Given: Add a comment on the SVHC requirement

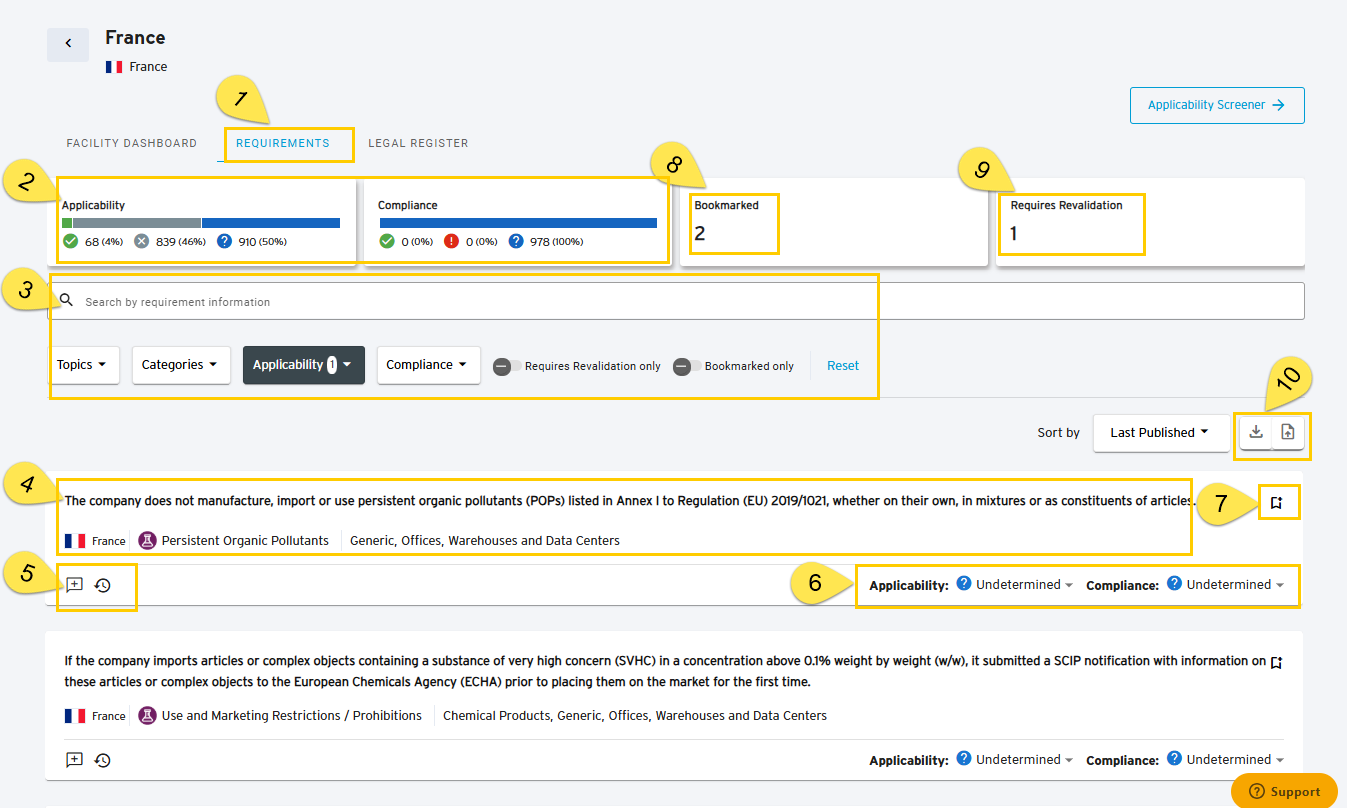Looking at the screenshot, I should (74, 760).
